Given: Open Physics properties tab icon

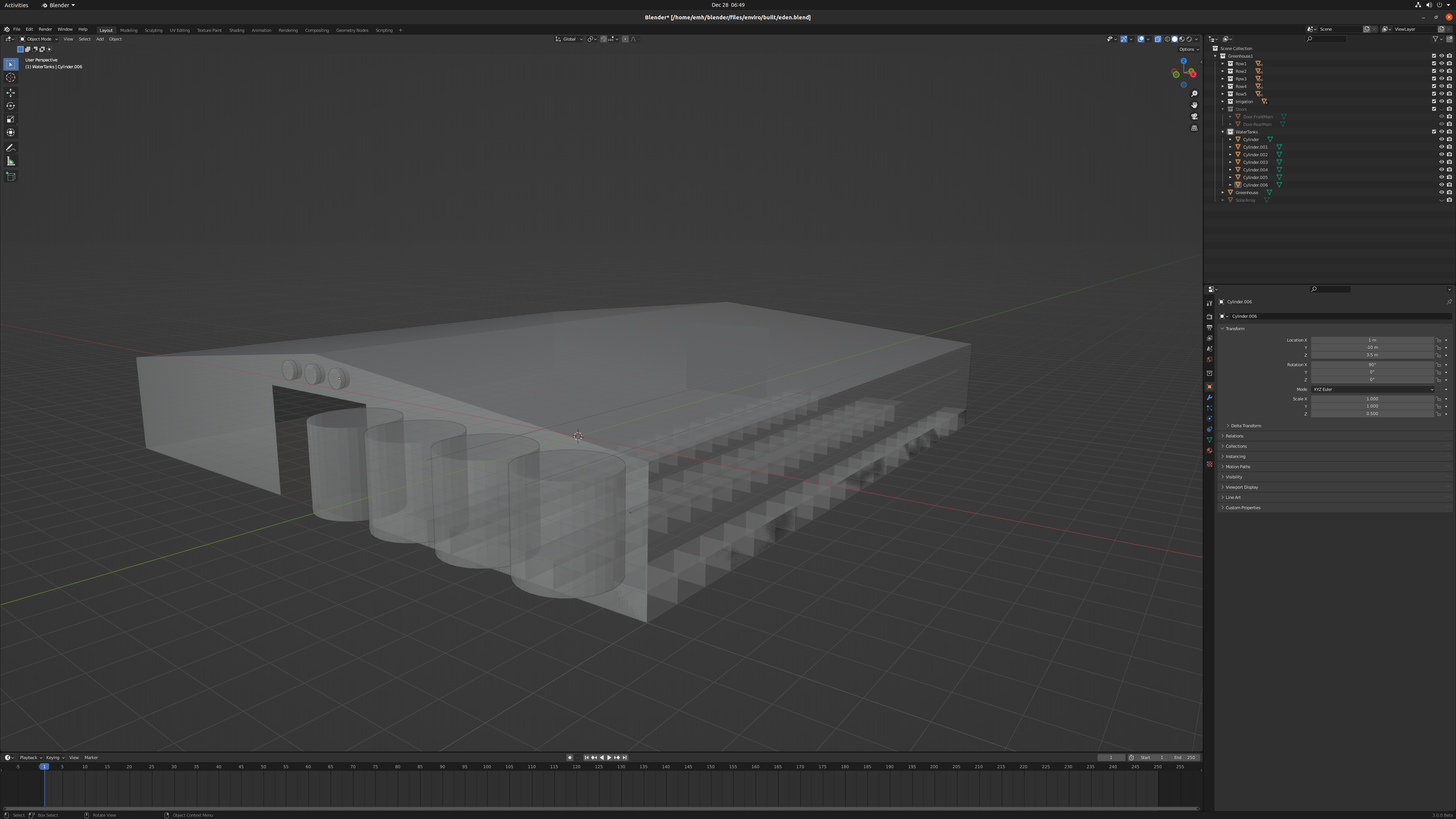Looking at the screenshot, I should (1210, 419).
